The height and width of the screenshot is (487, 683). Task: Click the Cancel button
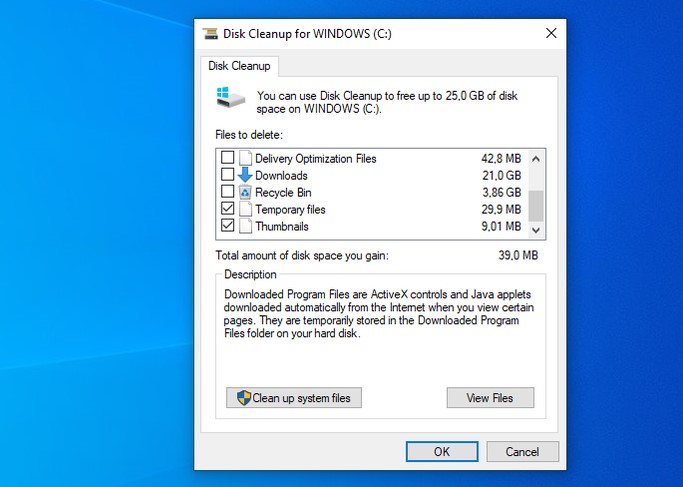tap(522, 451)
